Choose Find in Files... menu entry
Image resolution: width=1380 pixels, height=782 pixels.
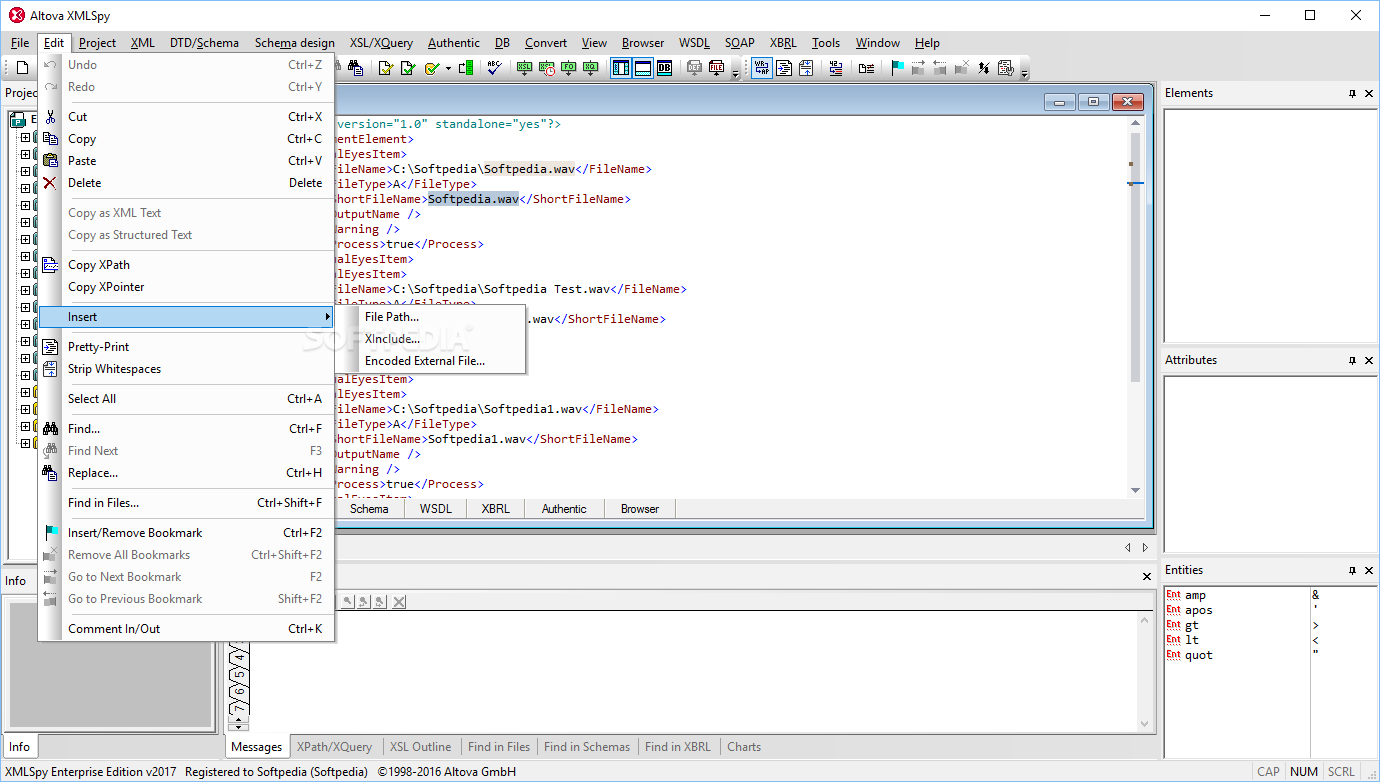point(185,503)
